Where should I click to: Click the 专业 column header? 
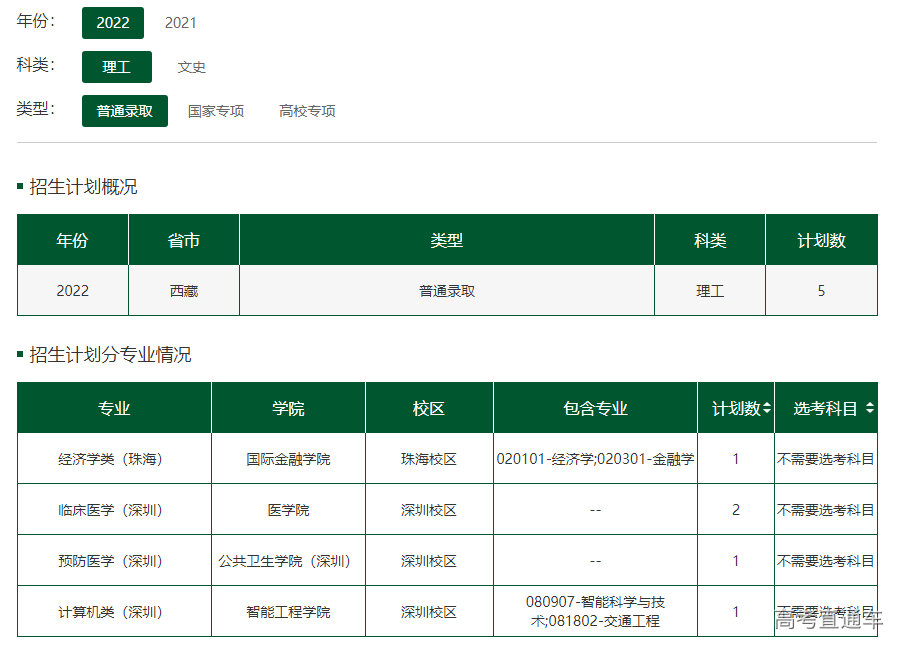coord(114,408)
